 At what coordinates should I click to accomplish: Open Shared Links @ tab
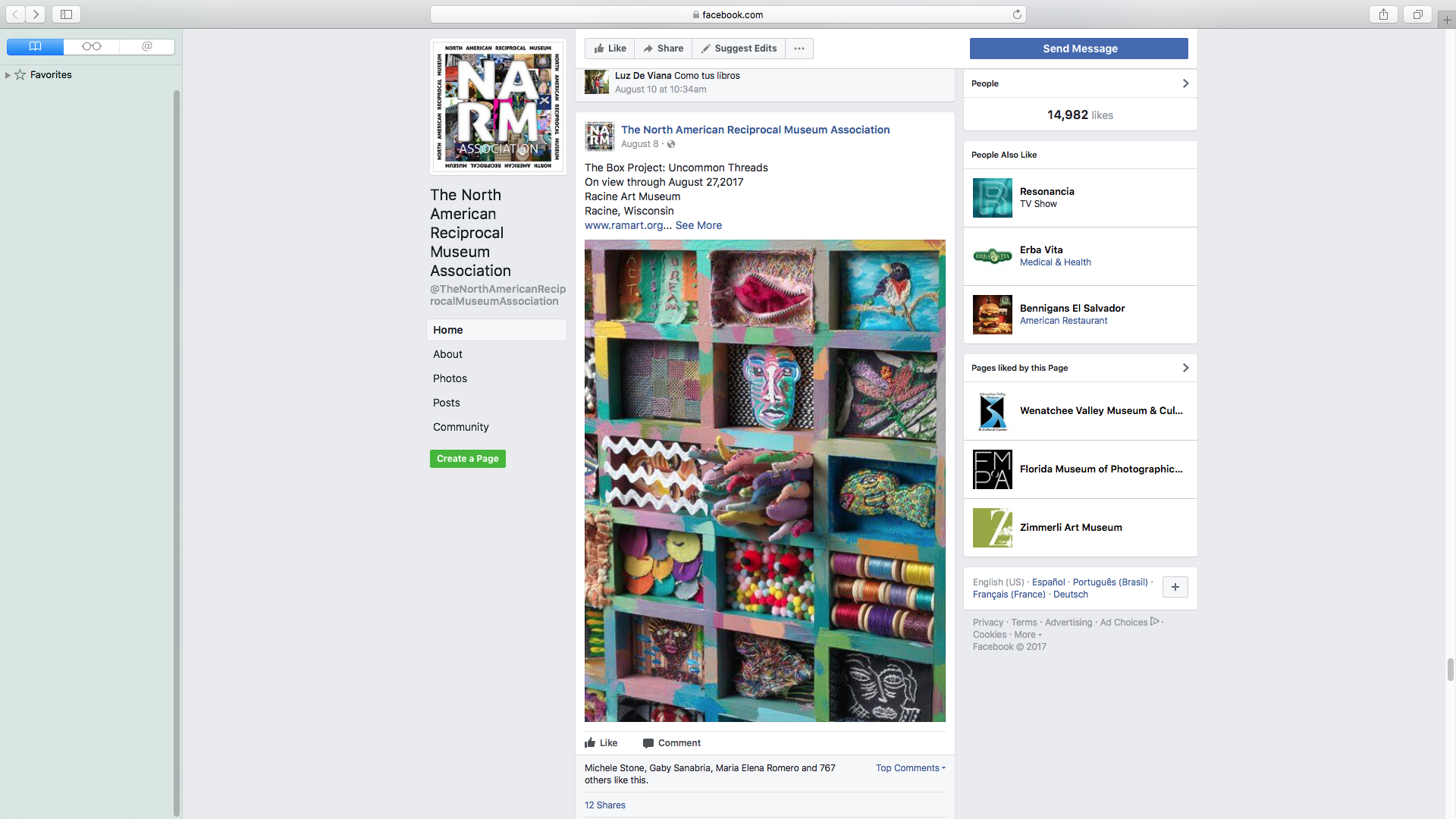[x=147, y=46]
